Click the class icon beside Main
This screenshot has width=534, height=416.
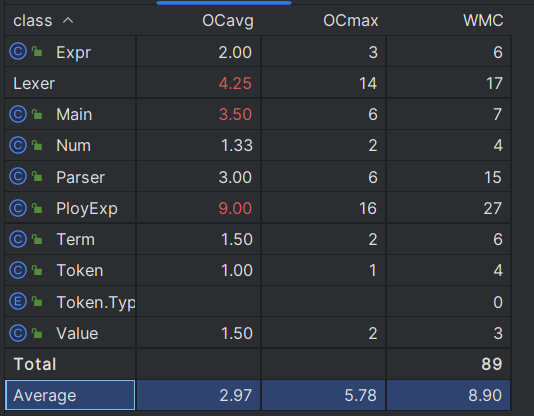click(18, 114)
